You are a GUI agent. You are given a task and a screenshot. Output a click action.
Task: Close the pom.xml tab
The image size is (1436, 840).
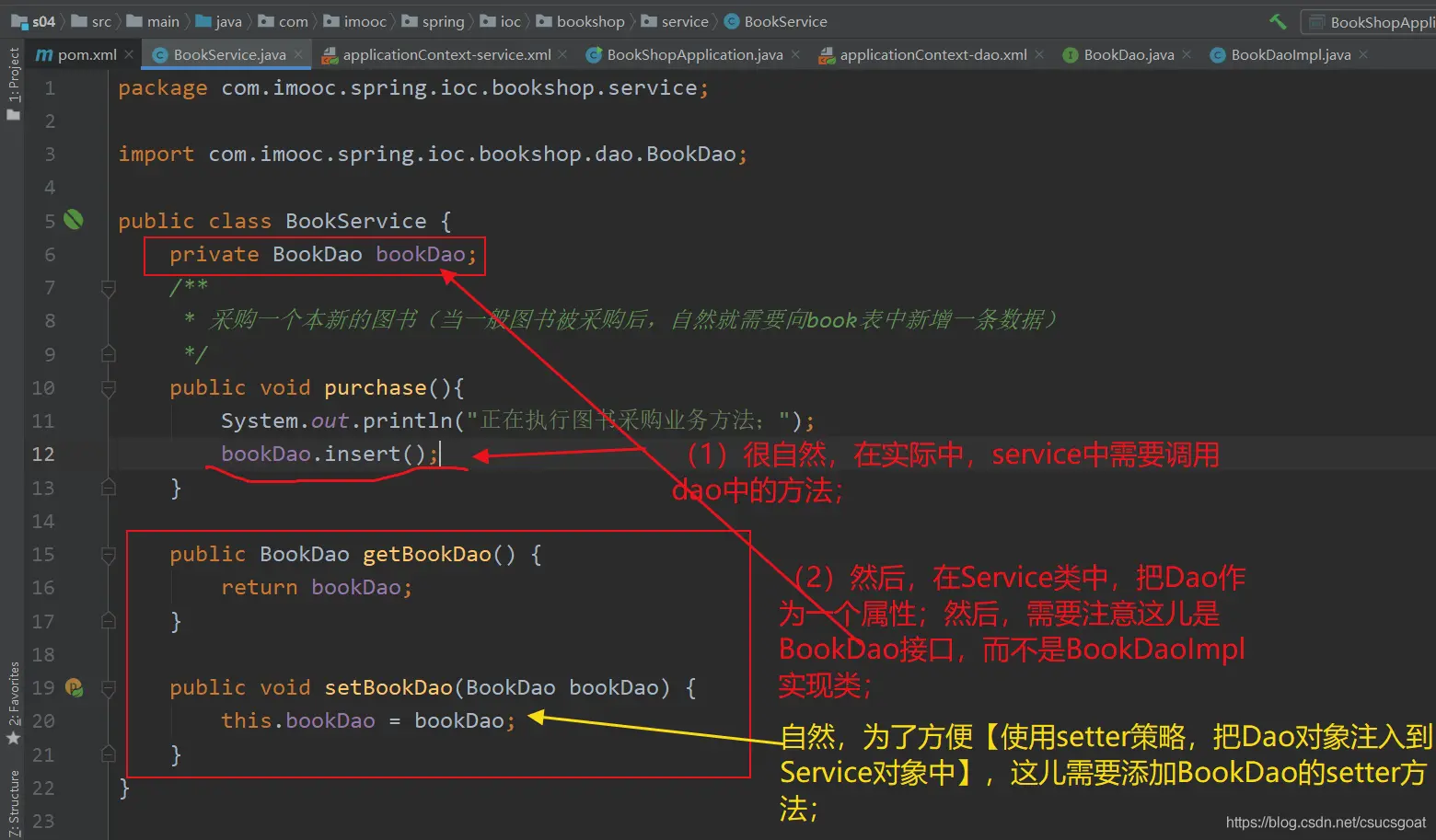click(x=129, y=54)
